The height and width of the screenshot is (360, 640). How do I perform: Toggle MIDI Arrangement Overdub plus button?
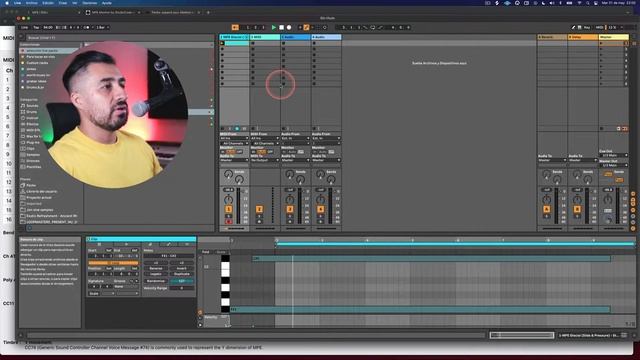coord(300,27)
